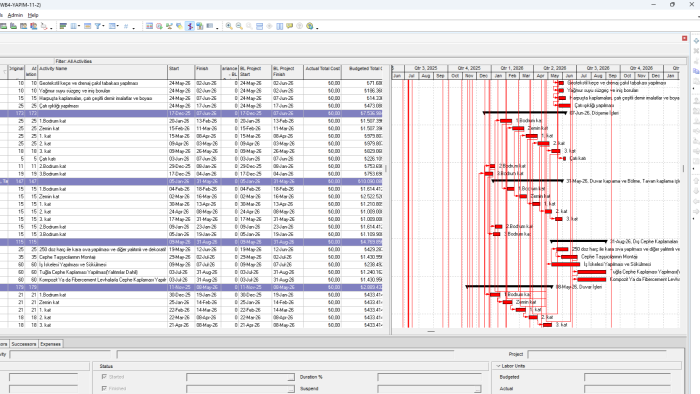Click the Qtr 4, 2025 timescale header
700x394 pixels.
pyautogui.click(x=469, y=68)
